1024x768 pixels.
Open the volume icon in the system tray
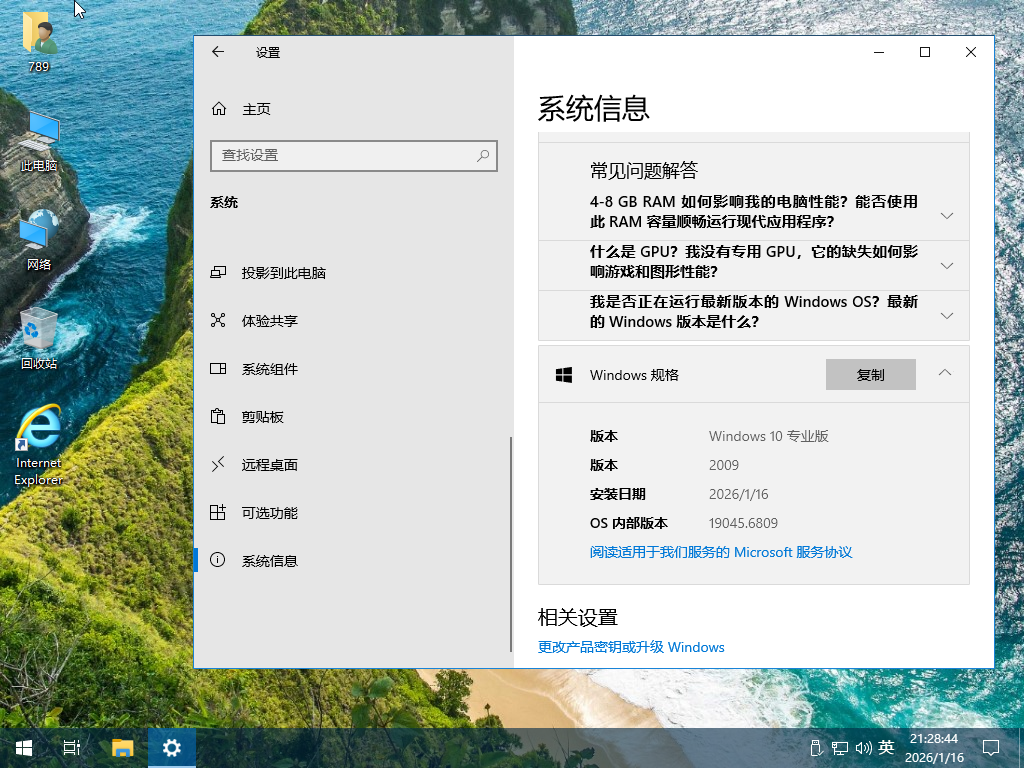(x=862, y=747)
